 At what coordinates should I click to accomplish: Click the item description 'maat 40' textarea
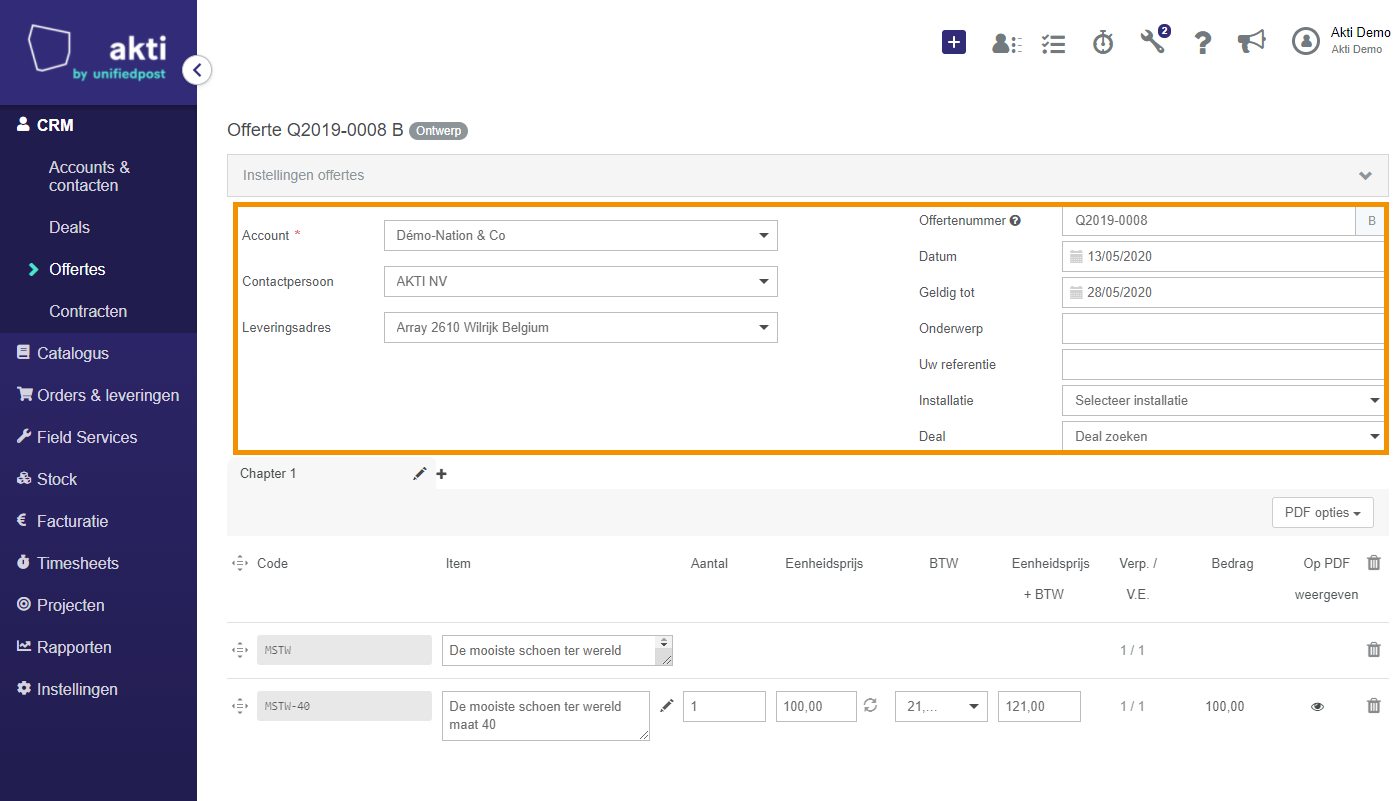[546, 716]
